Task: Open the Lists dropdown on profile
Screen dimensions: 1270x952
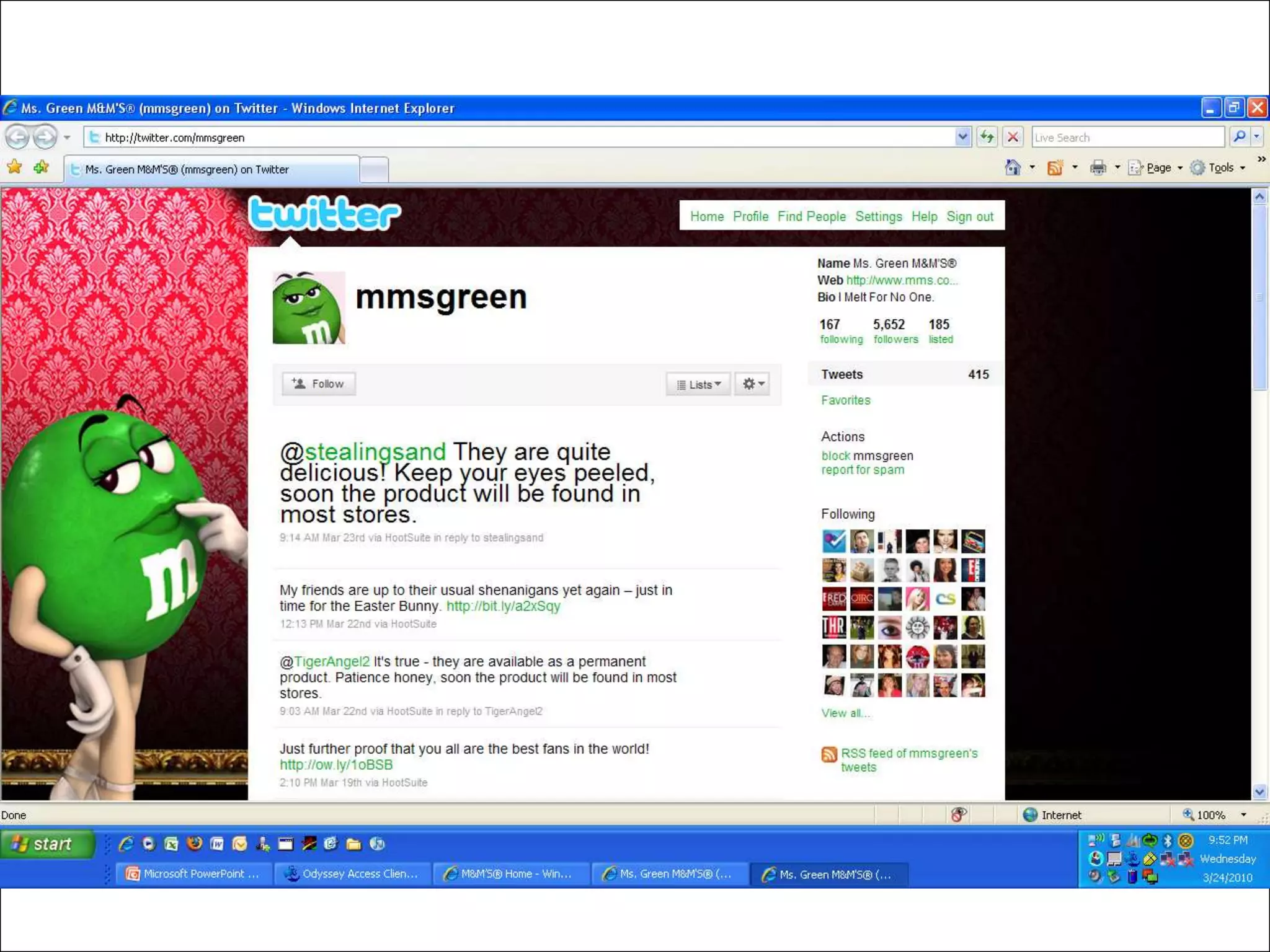Action: click(699, 384)
